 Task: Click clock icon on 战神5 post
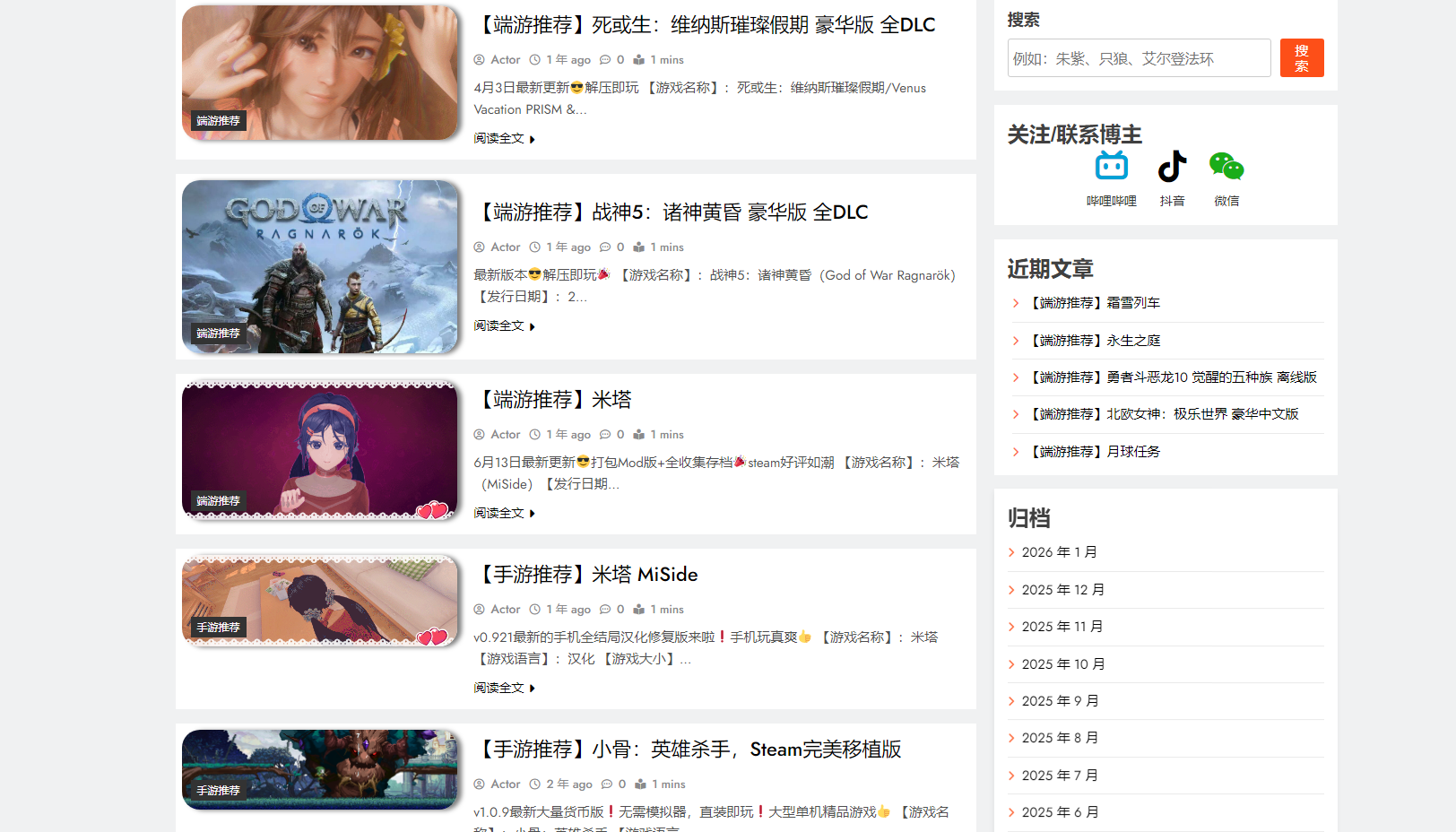[x=535, y=247]
